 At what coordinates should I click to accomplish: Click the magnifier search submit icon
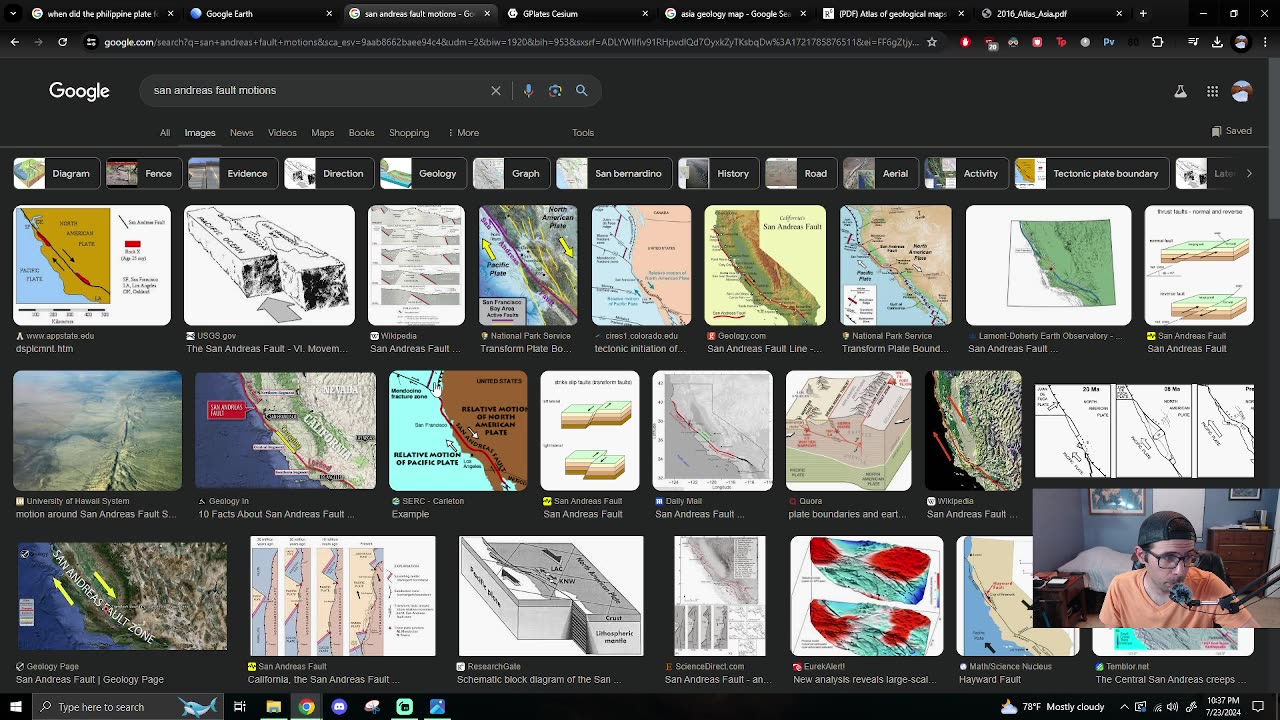point(581,90)
